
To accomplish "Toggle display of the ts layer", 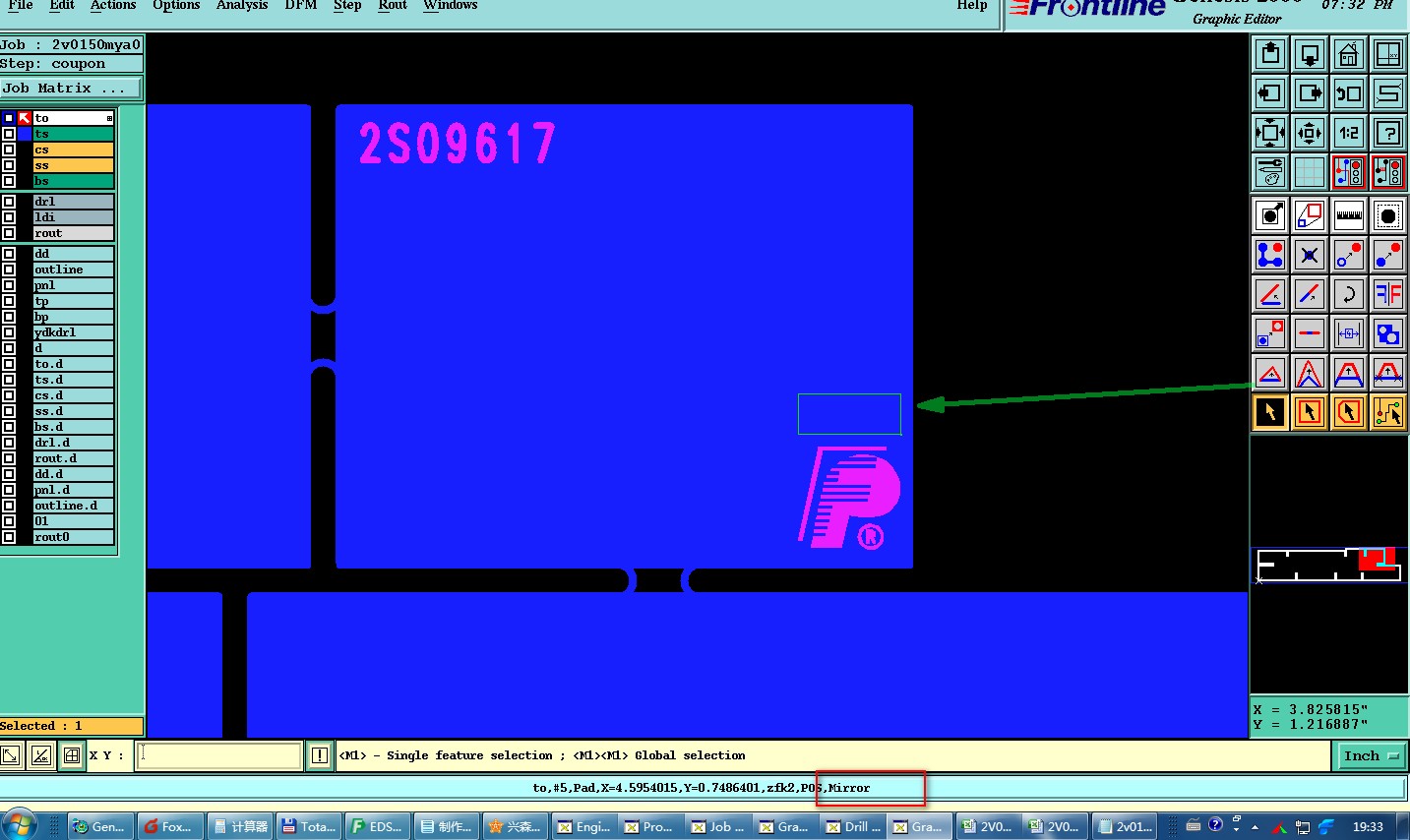I will click(x=9, y=134).
